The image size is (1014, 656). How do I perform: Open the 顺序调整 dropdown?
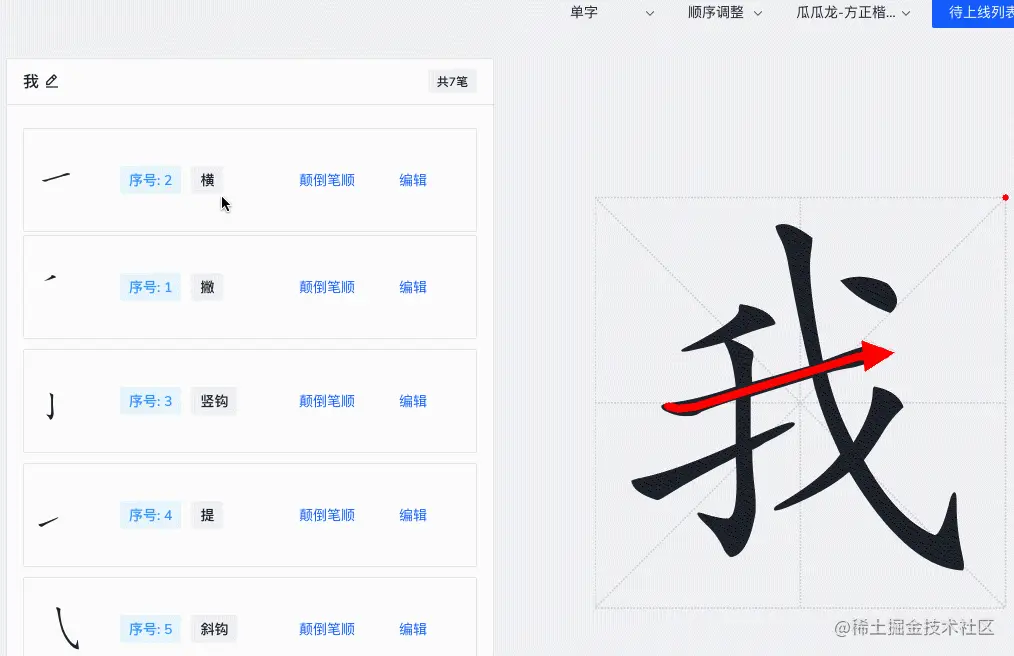(x=723, y=13)
